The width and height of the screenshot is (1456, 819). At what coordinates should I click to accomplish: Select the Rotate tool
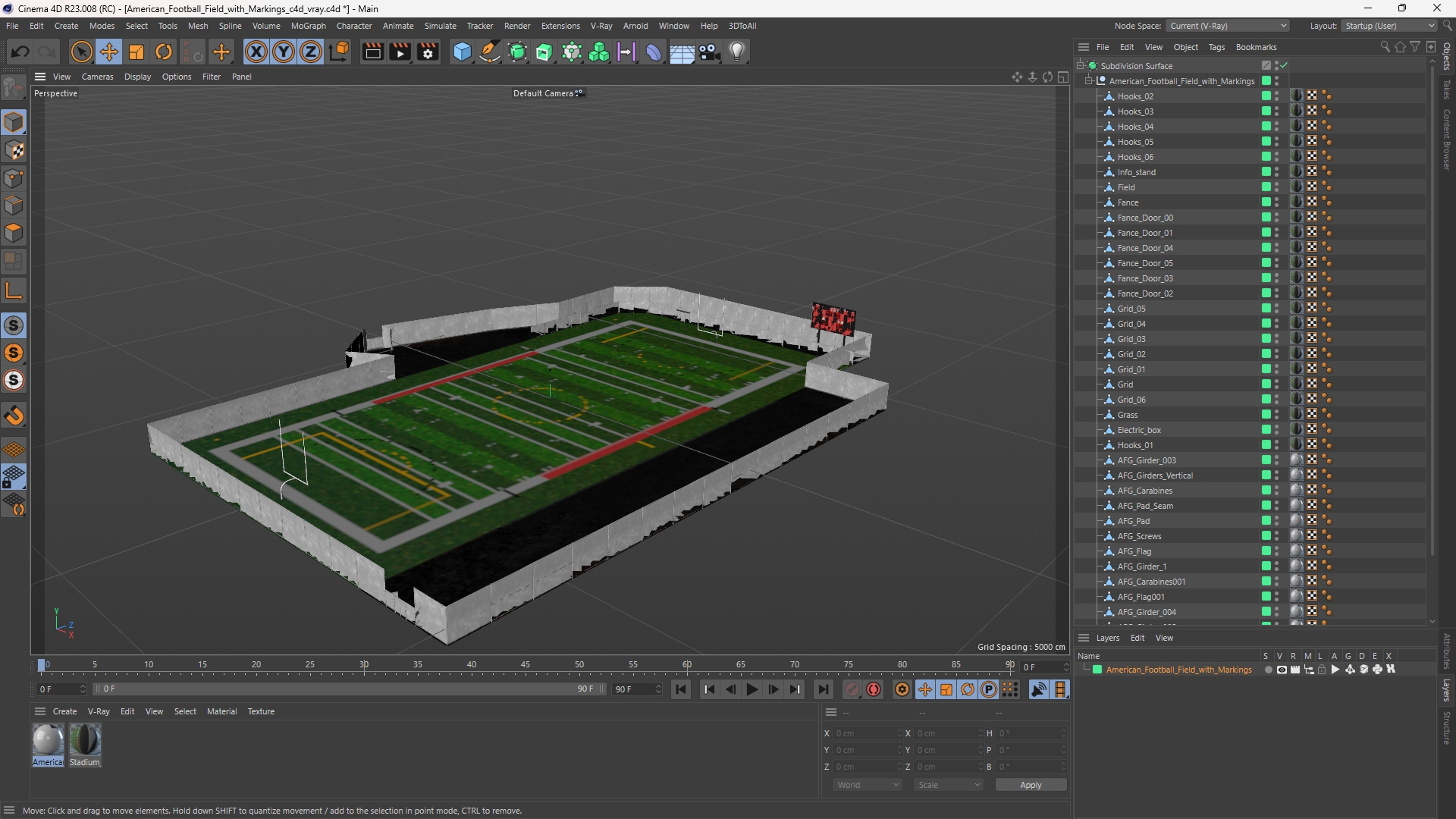(x=164, y=52)
